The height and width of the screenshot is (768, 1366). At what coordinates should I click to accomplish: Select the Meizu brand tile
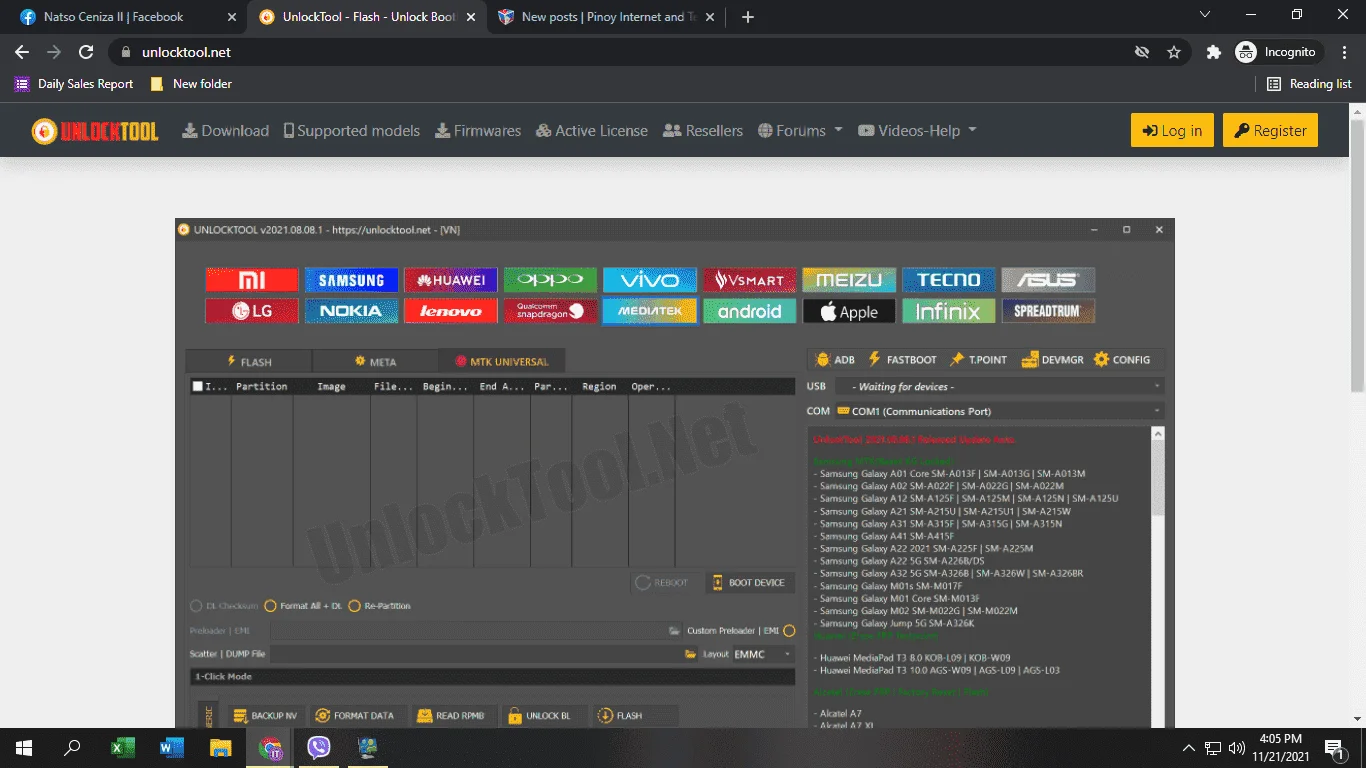849,280
